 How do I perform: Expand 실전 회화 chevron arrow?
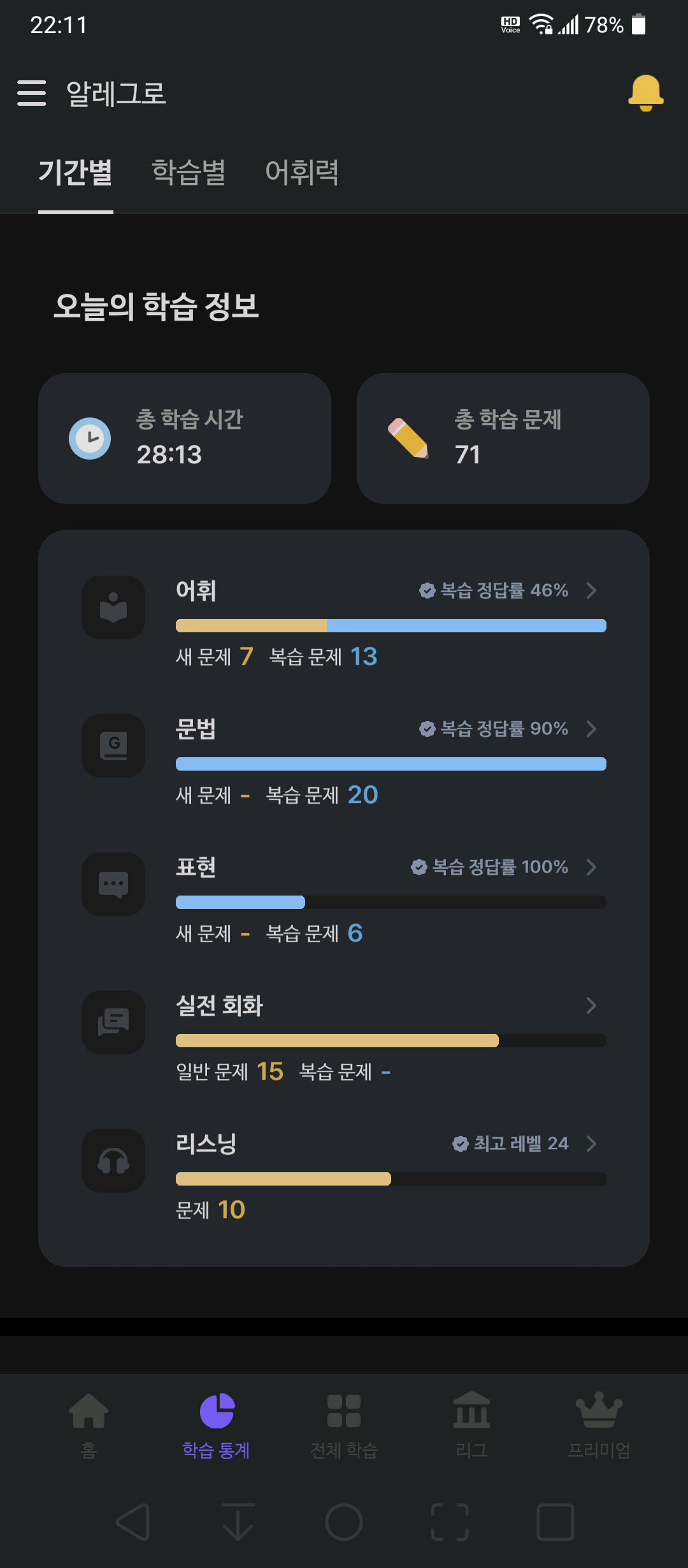pos(591,1005)
